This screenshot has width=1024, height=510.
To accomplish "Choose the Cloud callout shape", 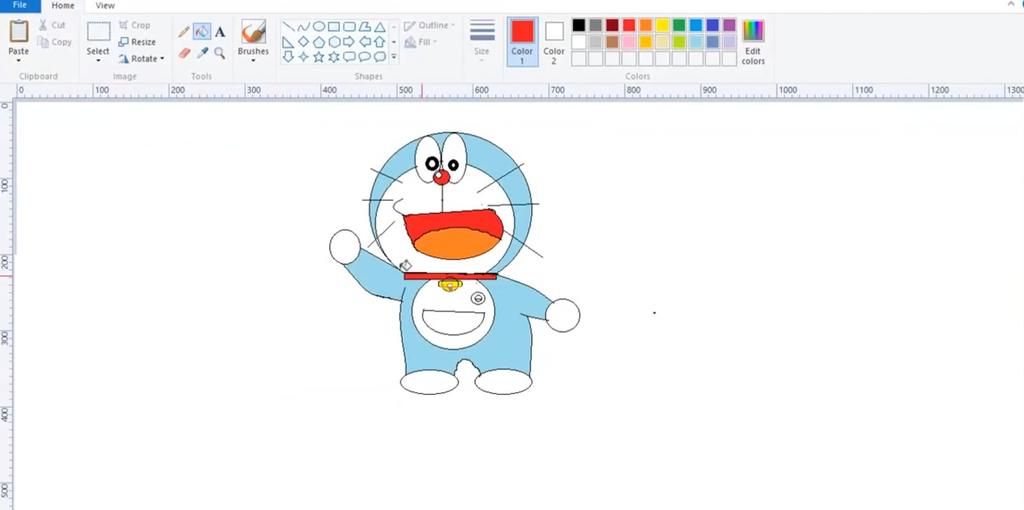I will point(379,57).
